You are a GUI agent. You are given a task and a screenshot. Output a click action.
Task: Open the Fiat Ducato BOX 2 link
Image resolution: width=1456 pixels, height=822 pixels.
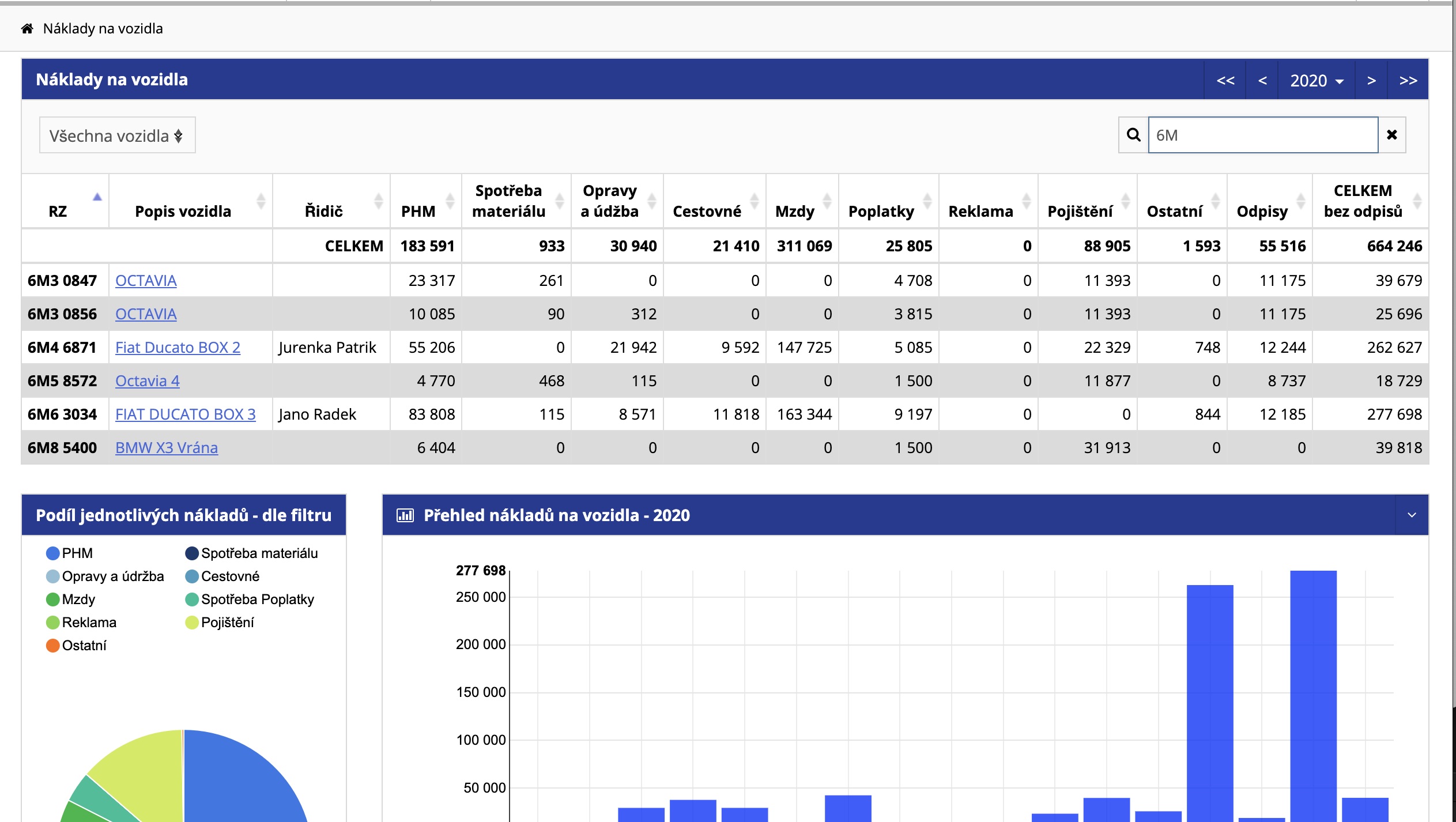tap(178, 348)
